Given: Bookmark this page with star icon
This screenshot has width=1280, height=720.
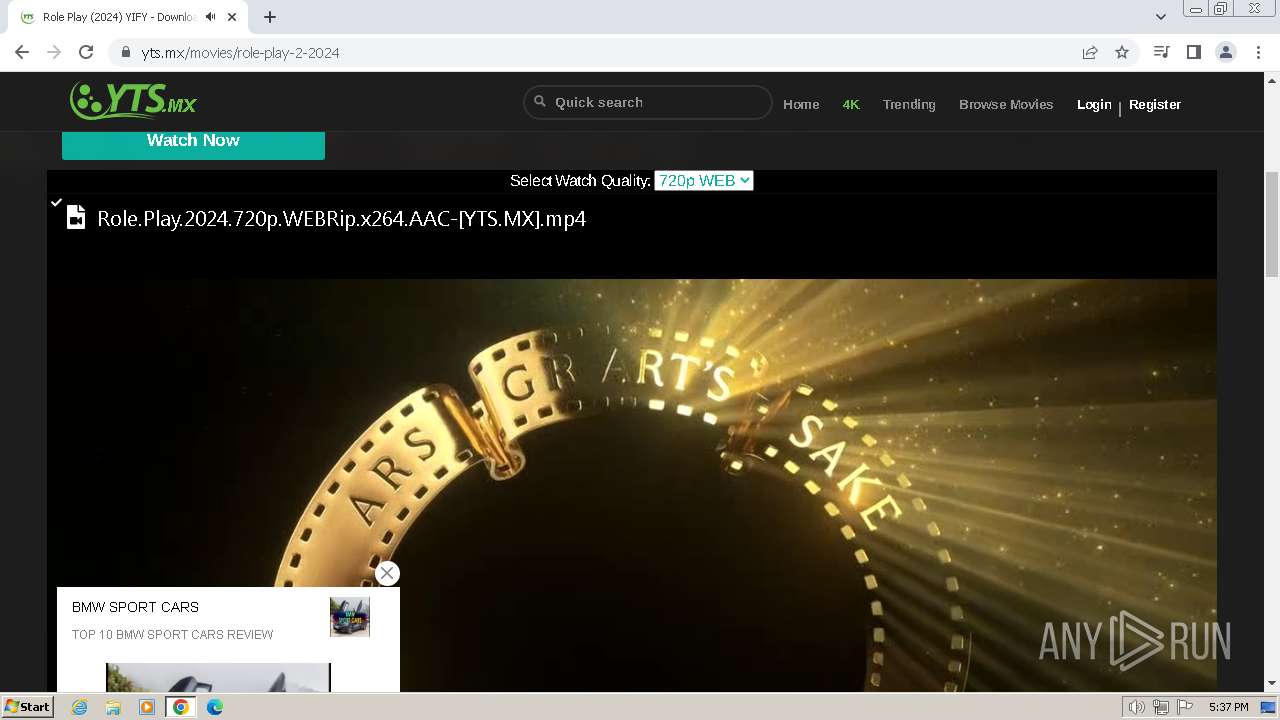Looking at the screenshot, I should (x=1122, y=52).
